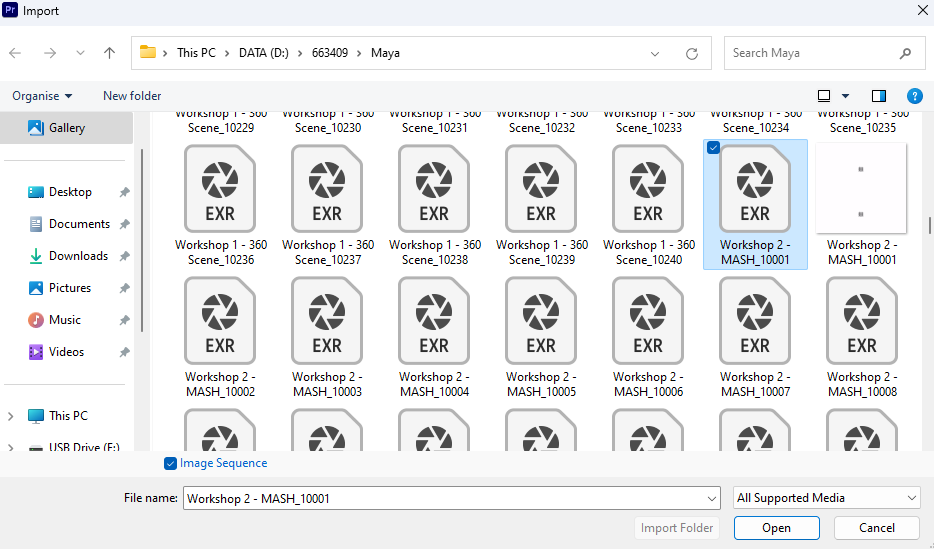Click in the Search Maya field

810,53
